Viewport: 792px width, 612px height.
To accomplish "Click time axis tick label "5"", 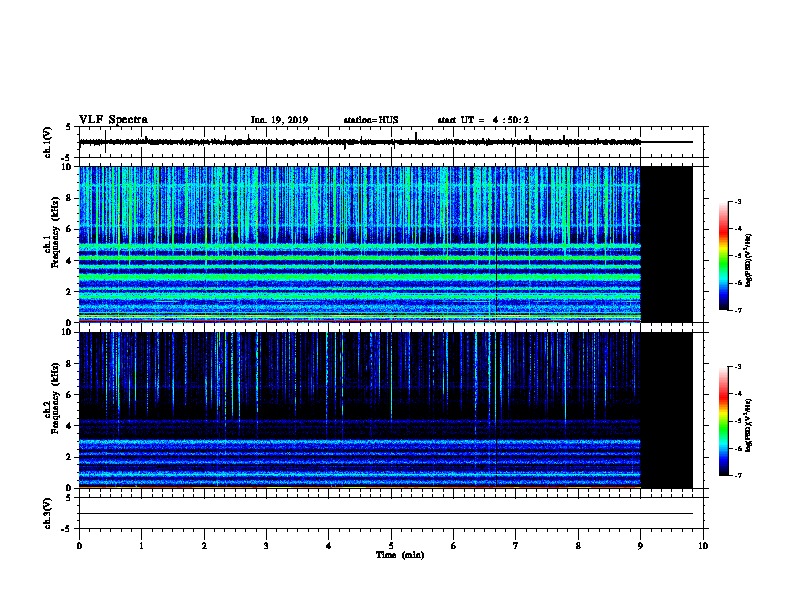I will click(x=391, y=545).
